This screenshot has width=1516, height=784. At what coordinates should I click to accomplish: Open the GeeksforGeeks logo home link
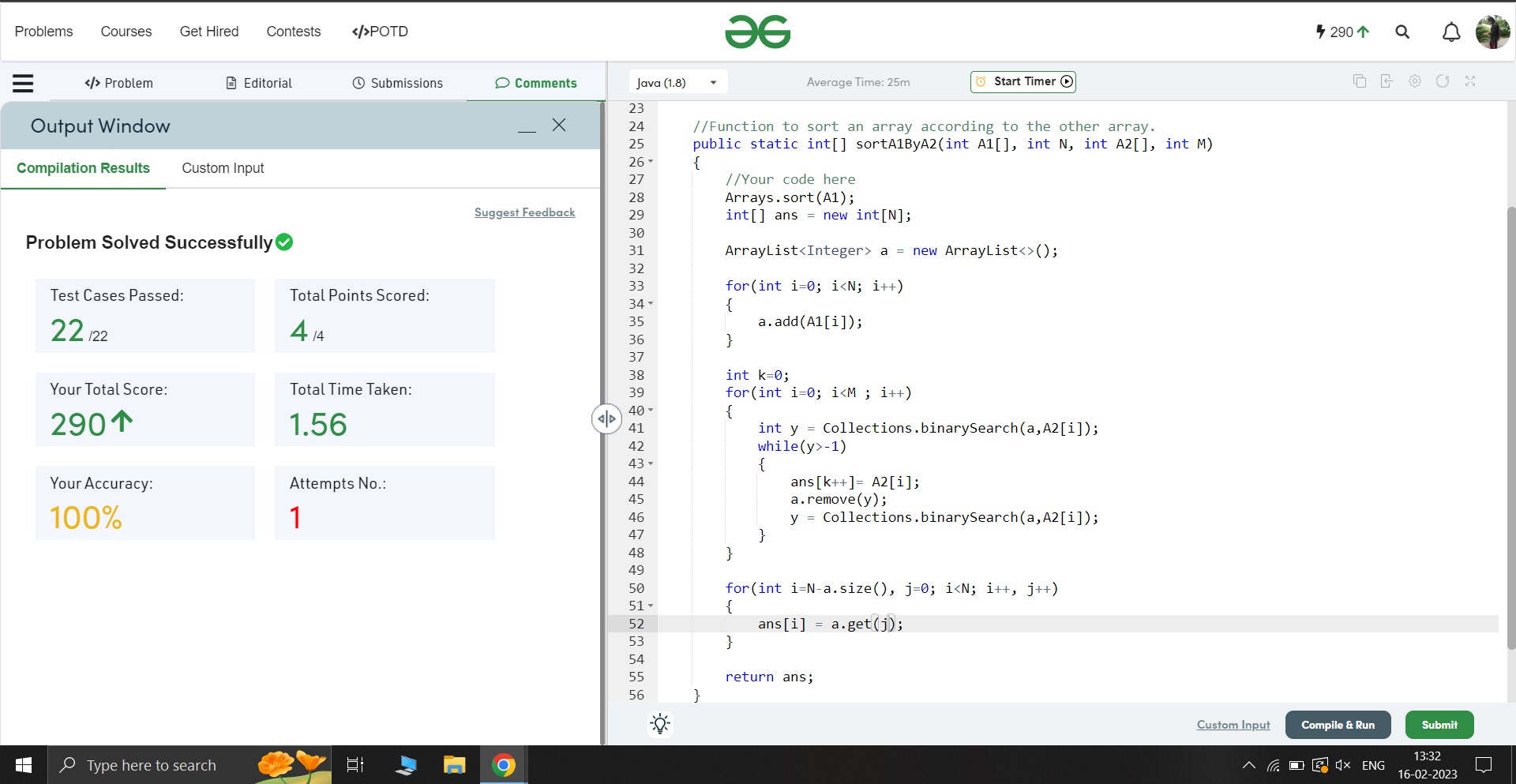[x=758, y=32]
